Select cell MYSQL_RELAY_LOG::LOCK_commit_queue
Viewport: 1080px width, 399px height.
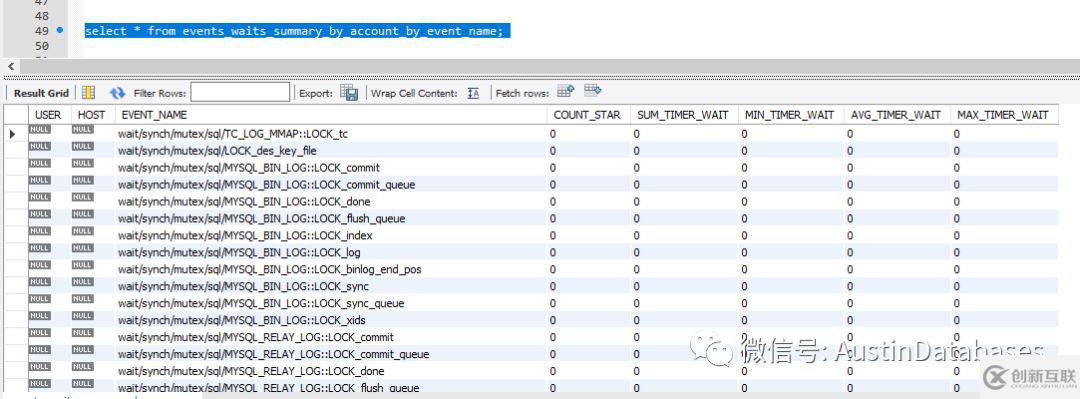tap(273, 354)
